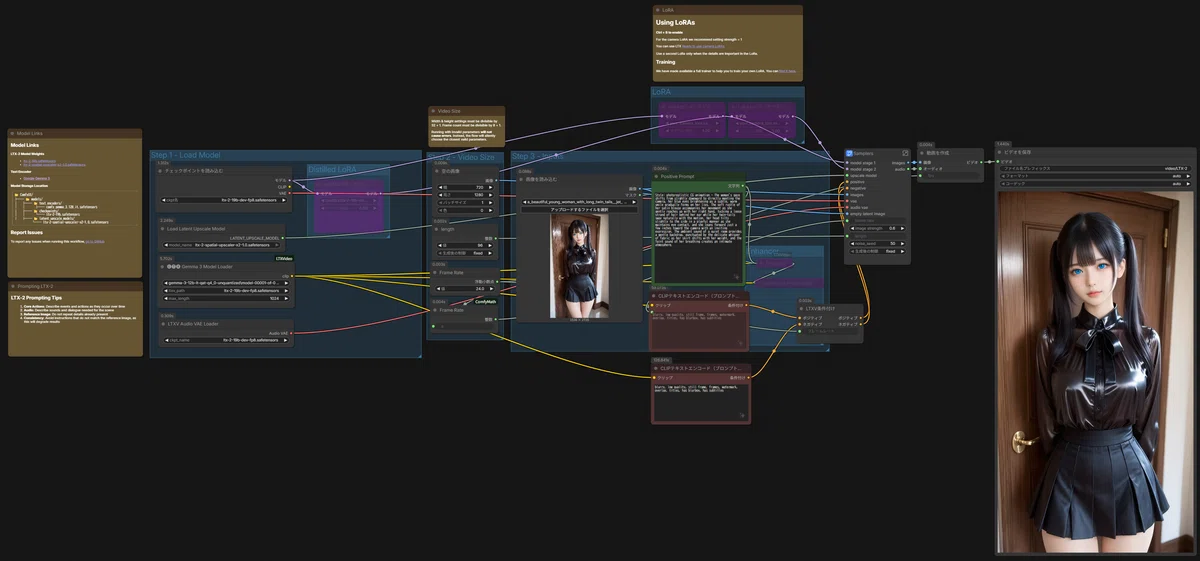Screen dimensions: 1200x561
Task: Select the 'Distilled LoRA' group title
Action: coord(333,169)
